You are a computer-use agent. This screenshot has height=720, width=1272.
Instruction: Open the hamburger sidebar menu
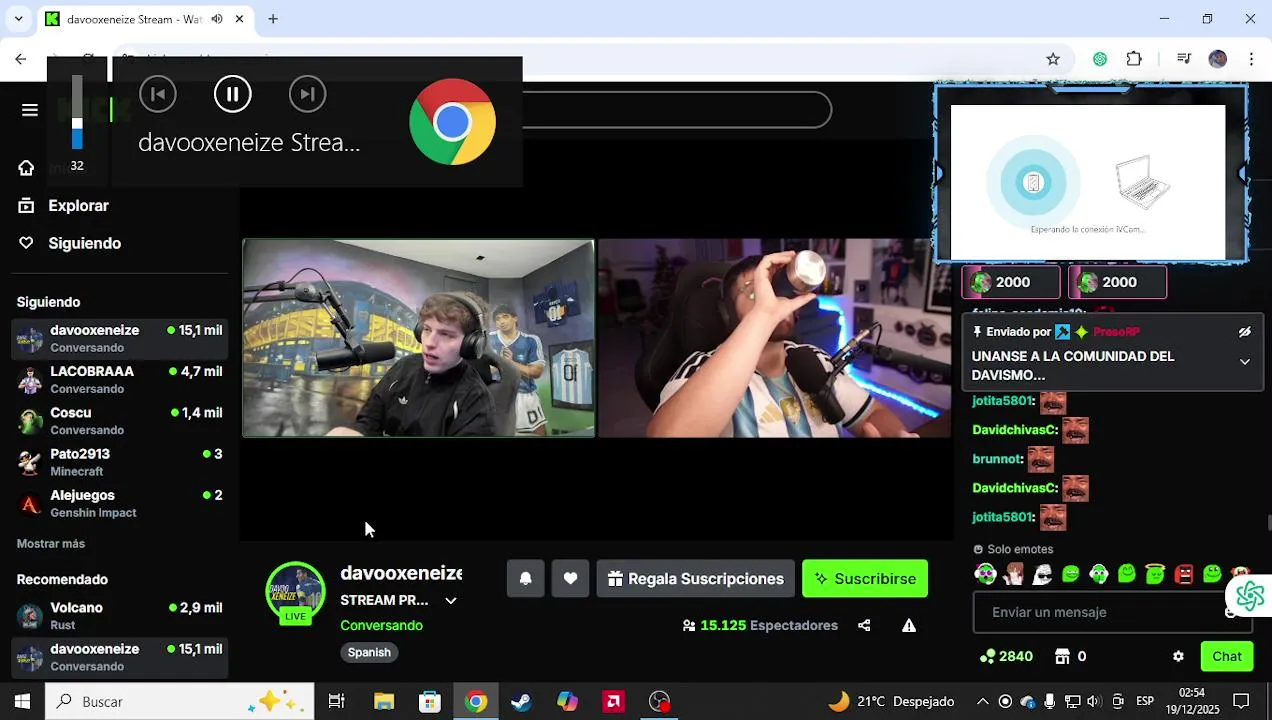[29, 110]
